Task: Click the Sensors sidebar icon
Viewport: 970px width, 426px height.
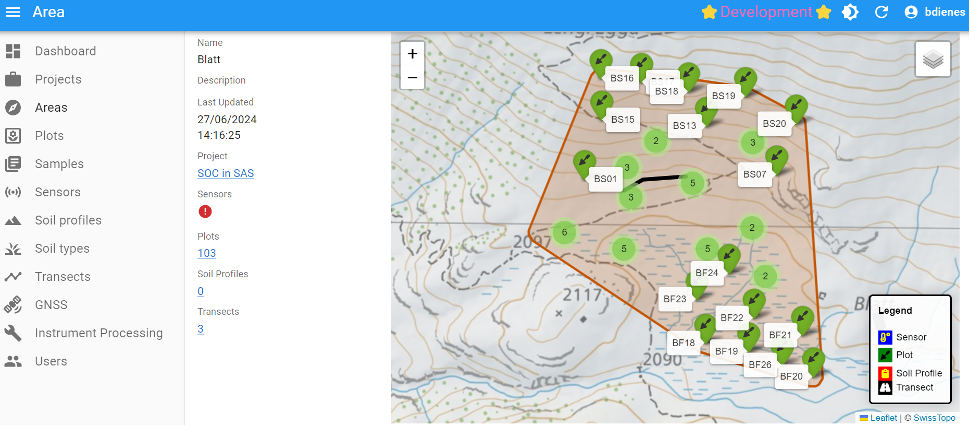Action: 14,192
